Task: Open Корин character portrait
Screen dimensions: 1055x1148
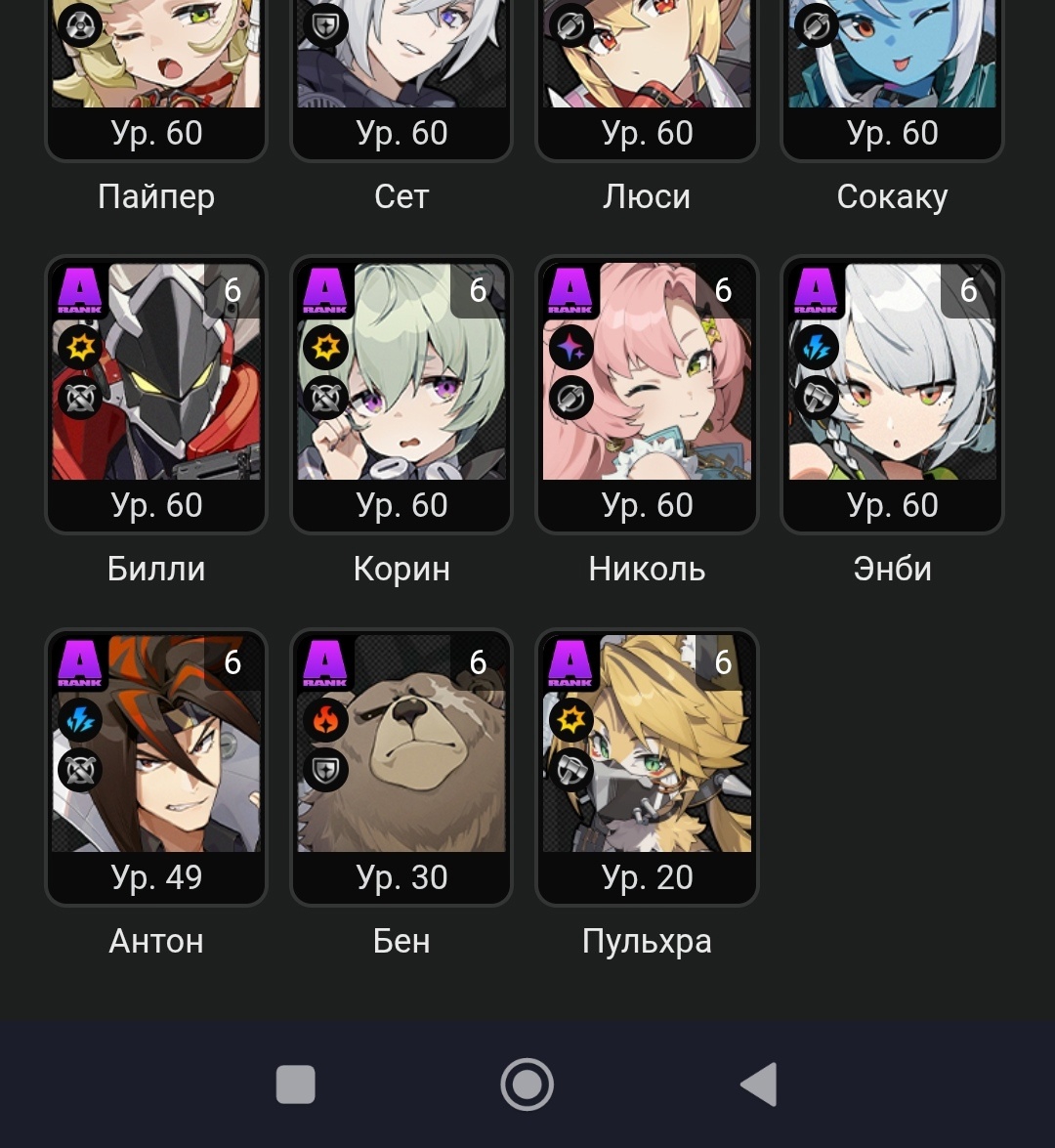Action: [x=401, y=372]
